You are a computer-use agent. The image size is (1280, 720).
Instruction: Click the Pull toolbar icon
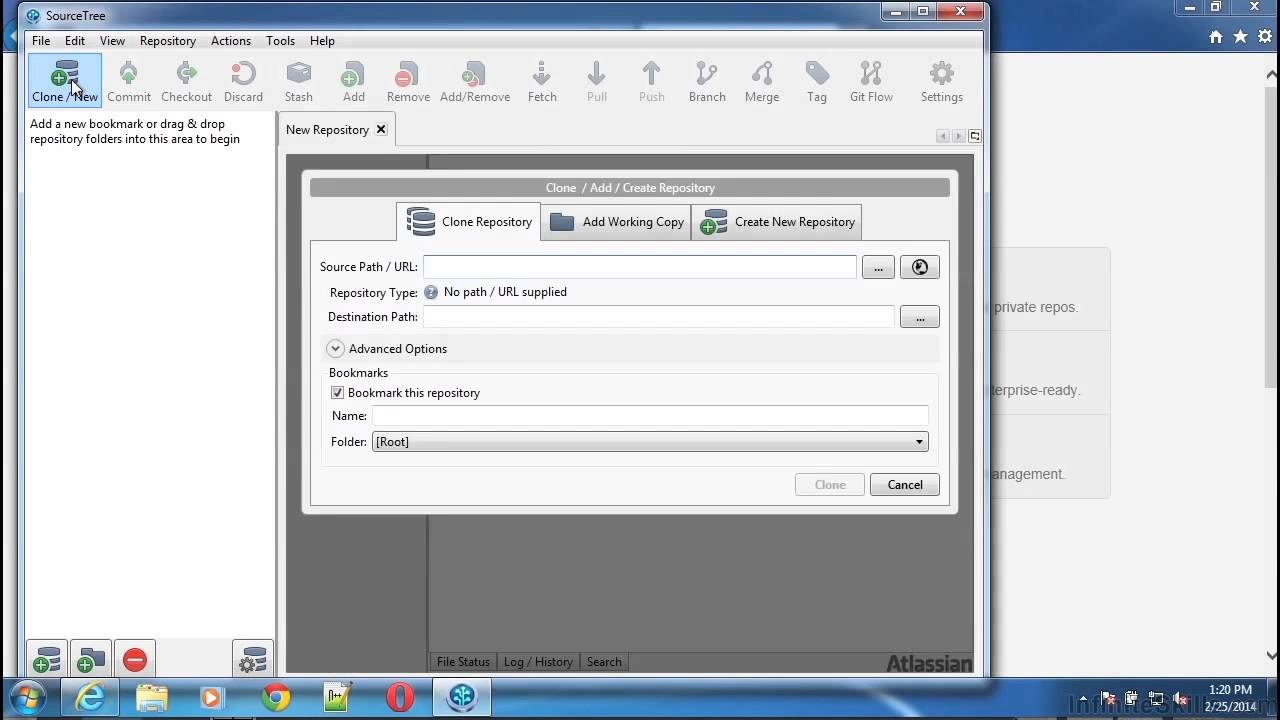[597, 81]
